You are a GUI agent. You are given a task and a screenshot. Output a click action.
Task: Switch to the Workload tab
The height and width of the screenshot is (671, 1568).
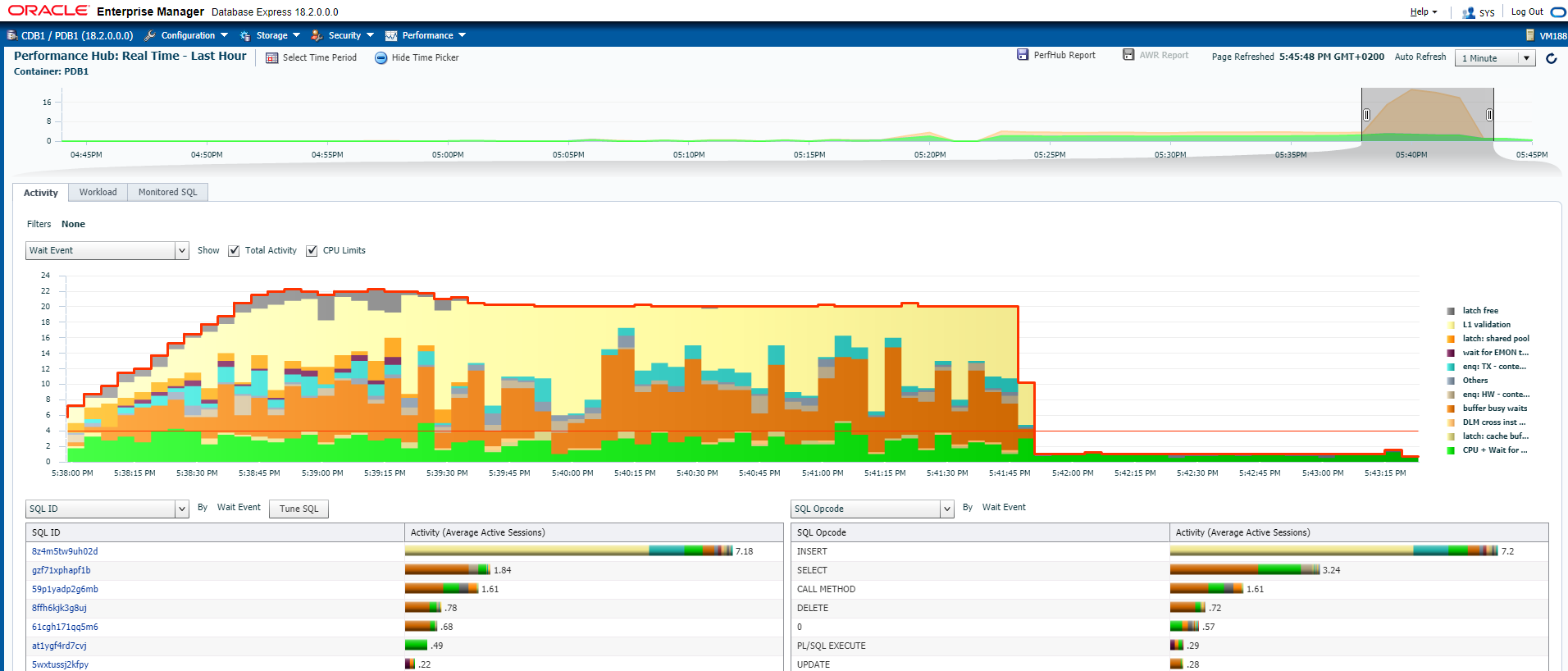(98, 192)
